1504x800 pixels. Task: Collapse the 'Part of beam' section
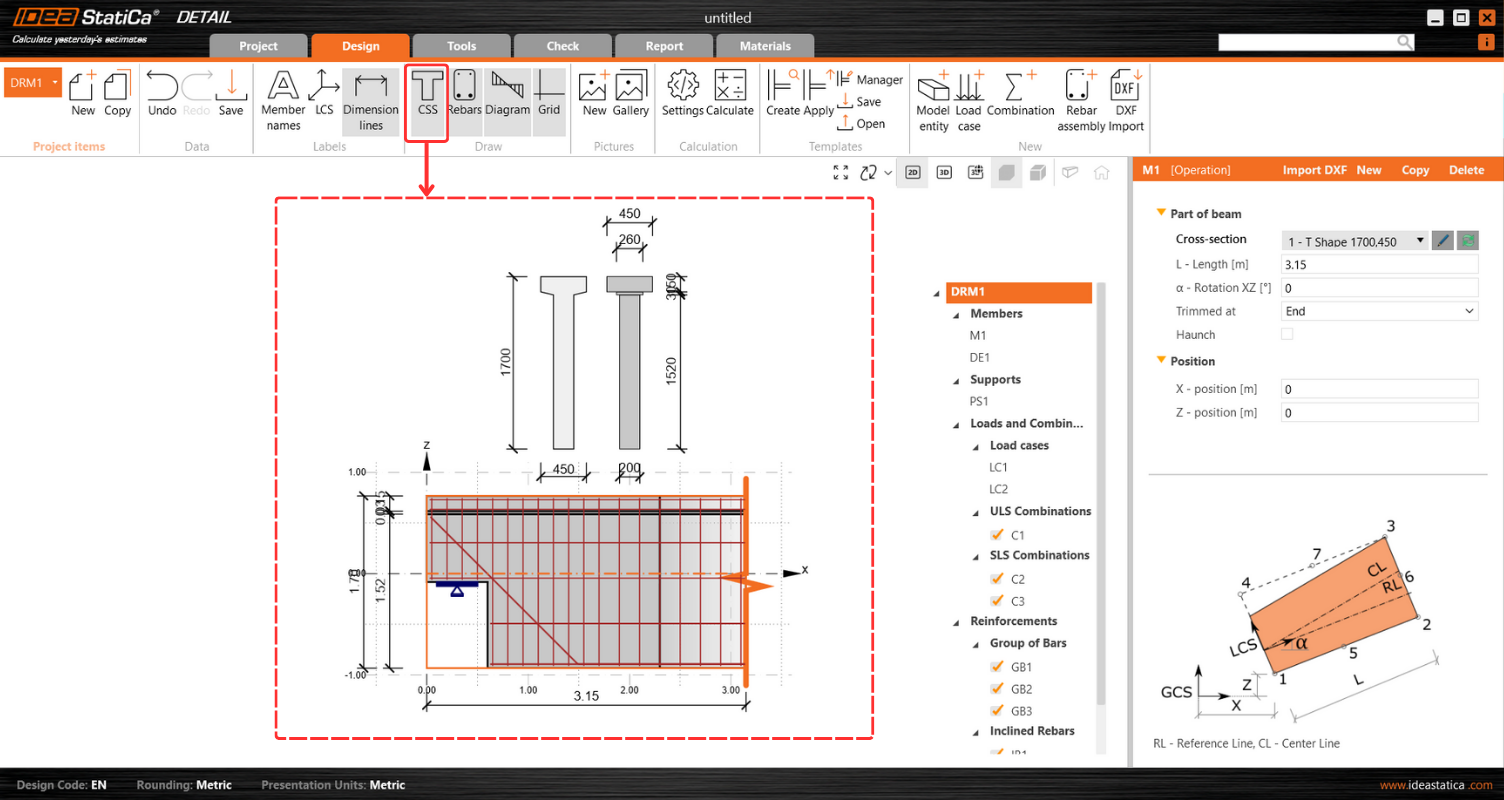coord(1161,213)
